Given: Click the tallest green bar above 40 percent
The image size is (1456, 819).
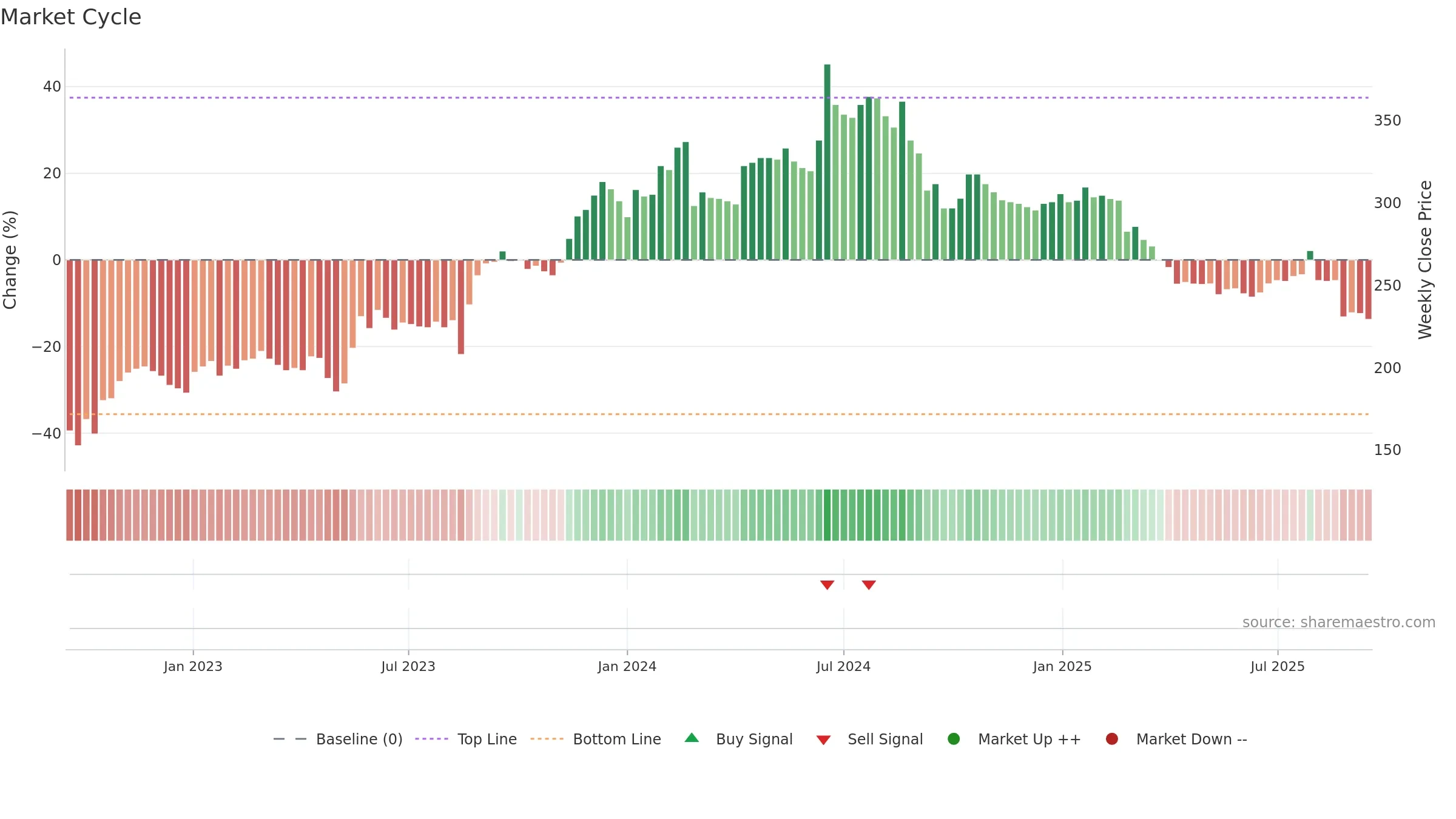Looking at the screenshot, I should [x=827, y=162].
